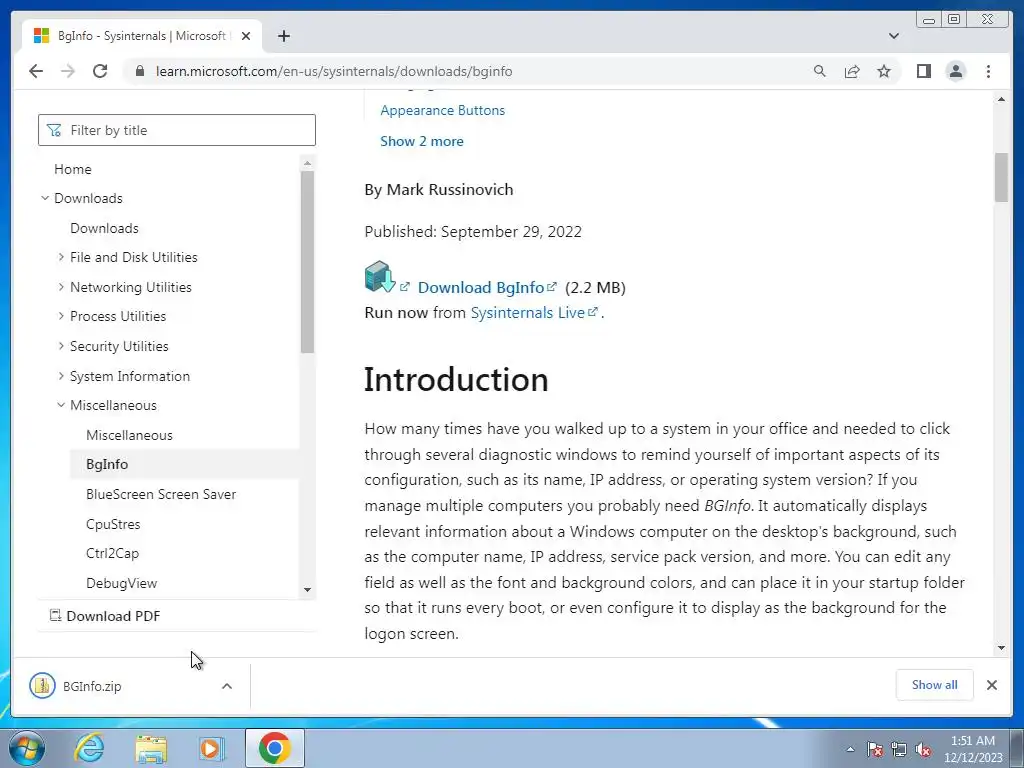Bookmark this page with the star icon

tap(884, 71)
